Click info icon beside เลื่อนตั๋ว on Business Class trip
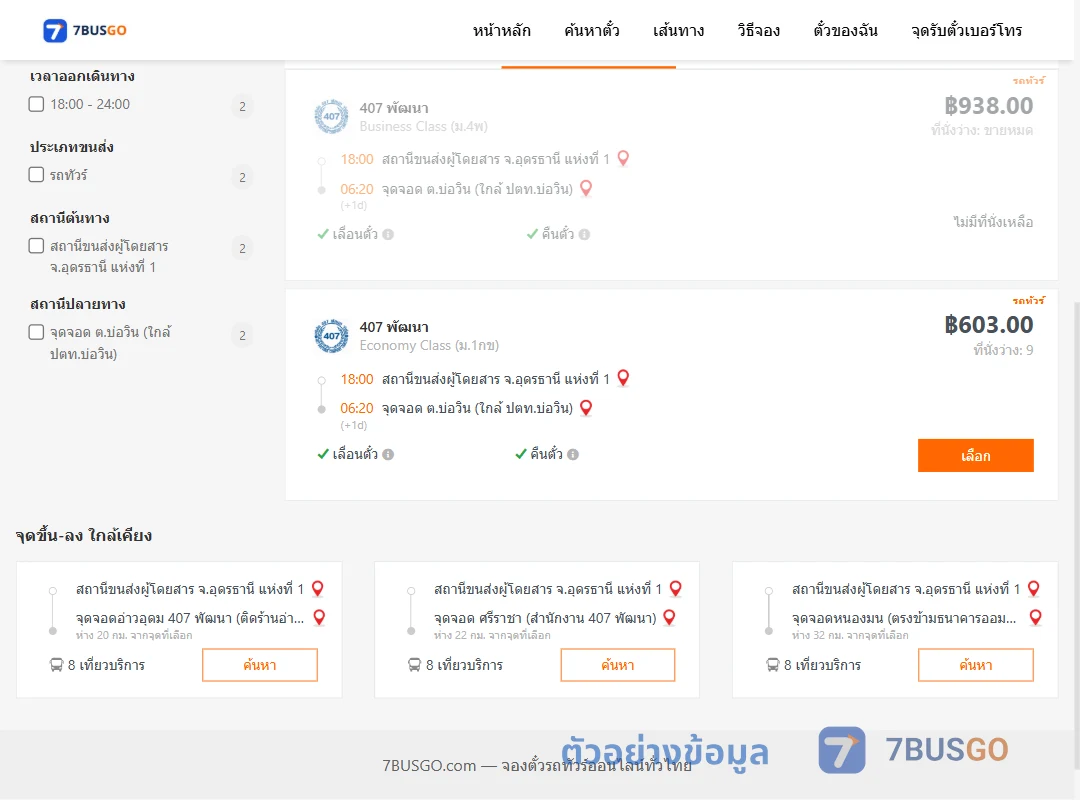This screenshot has height=800, width=1080. (x=388, y=234)
